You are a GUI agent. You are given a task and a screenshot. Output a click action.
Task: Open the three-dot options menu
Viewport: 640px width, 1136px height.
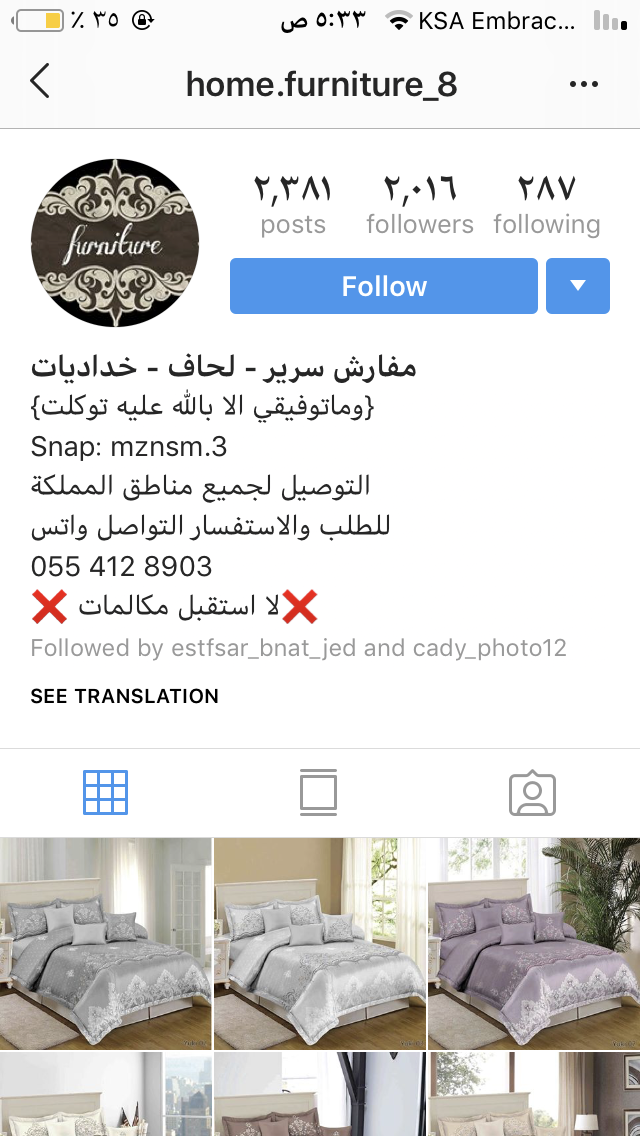click(584, 85)
